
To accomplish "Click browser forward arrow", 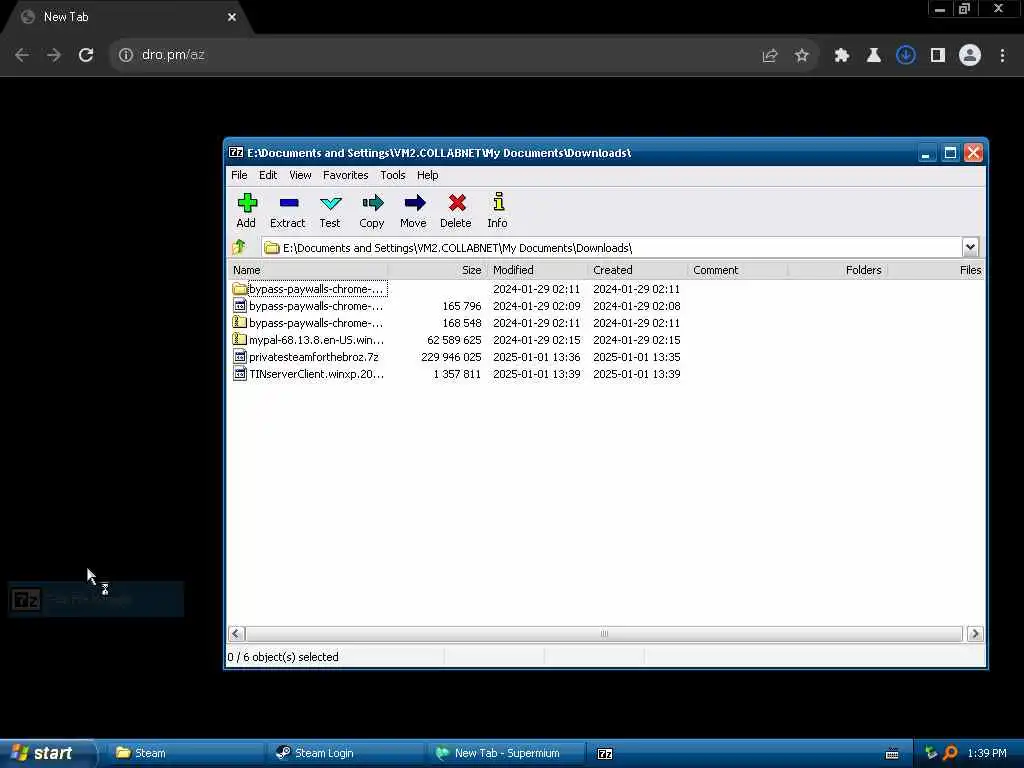I will coord(54,55).
